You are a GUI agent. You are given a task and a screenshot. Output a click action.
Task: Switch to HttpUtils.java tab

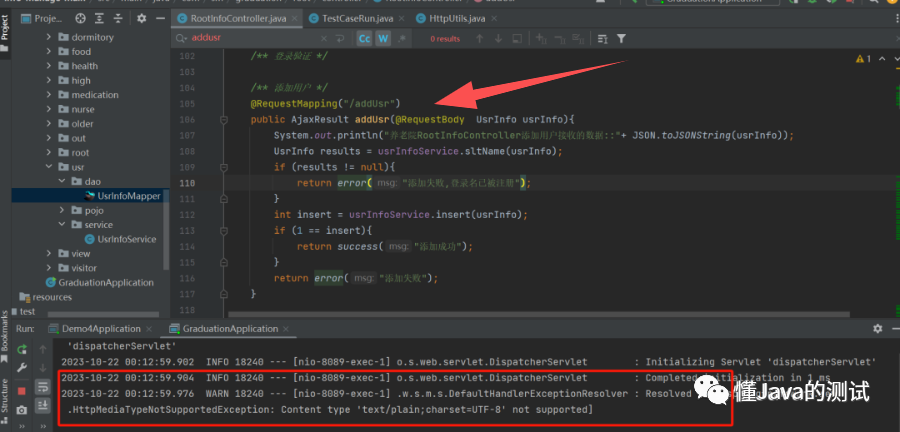(457, 18)
